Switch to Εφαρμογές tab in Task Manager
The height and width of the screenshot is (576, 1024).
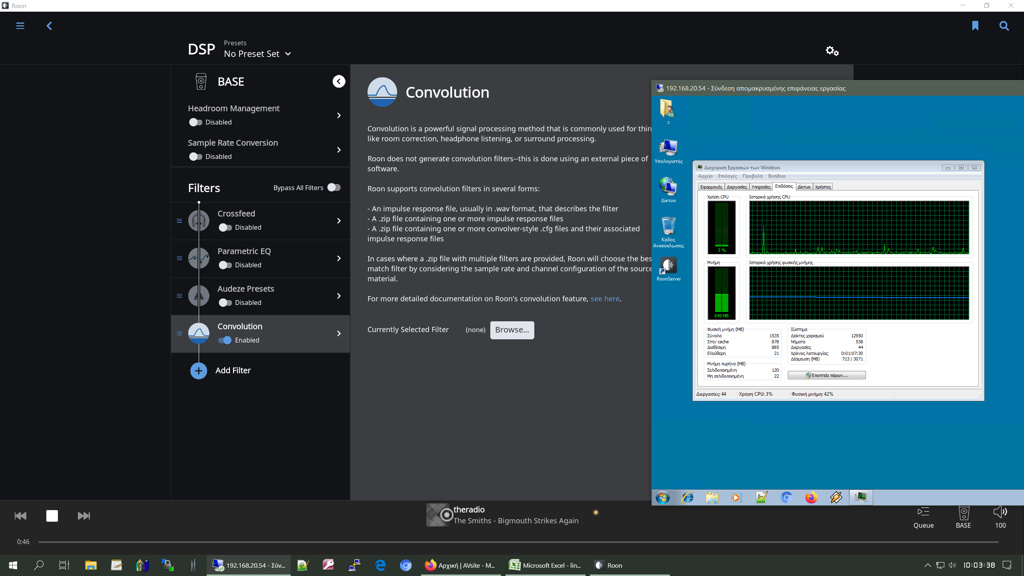711,187
